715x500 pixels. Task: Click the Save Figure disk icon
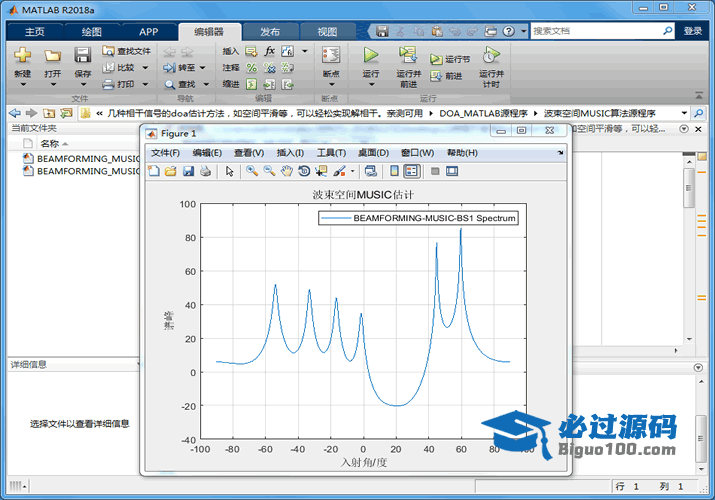[188, 171]
